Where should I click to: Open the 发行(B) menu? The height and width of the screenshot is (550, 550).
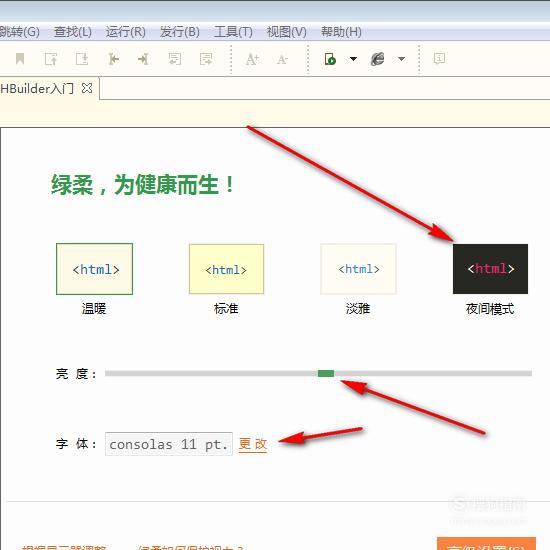180,32
